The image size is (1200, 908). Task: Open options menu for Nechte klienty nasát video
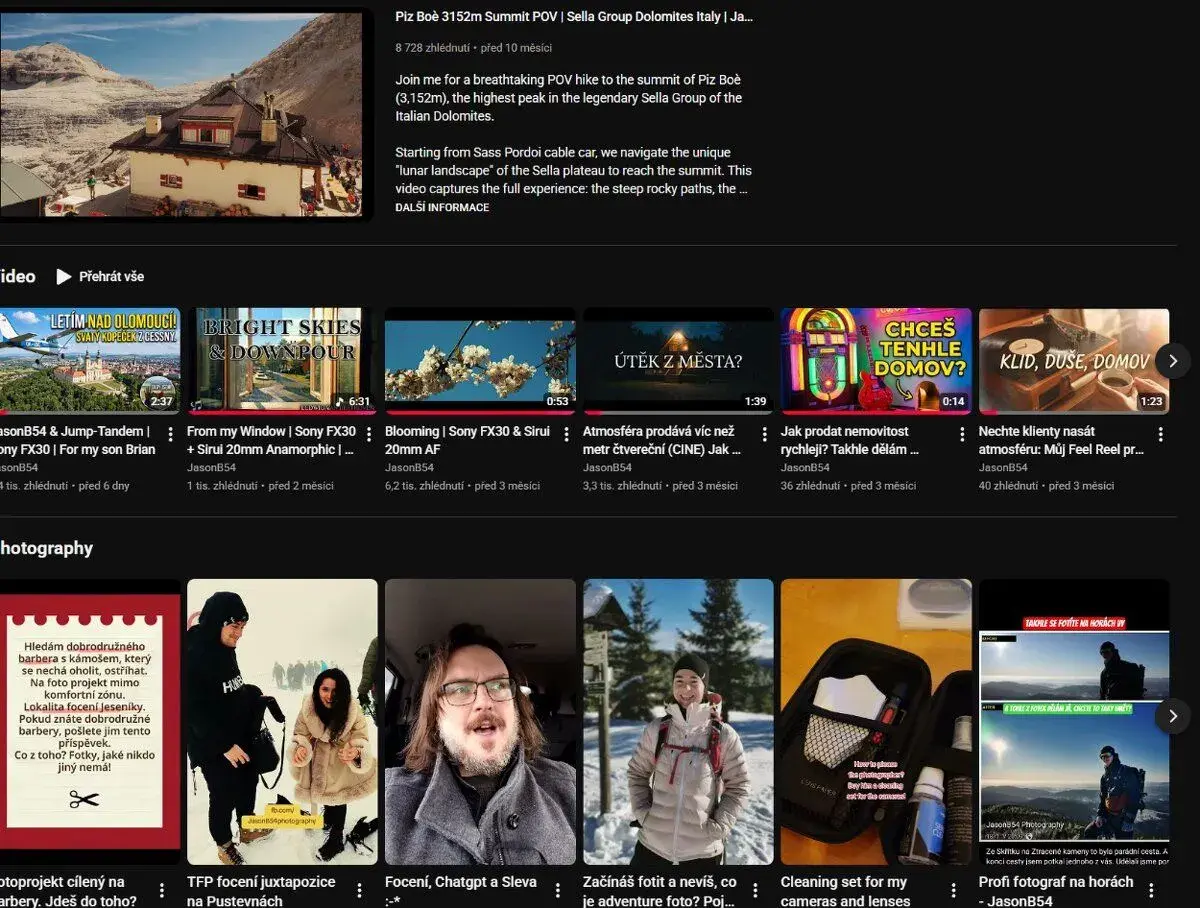pyautogui.click(x=1160, y=434)
